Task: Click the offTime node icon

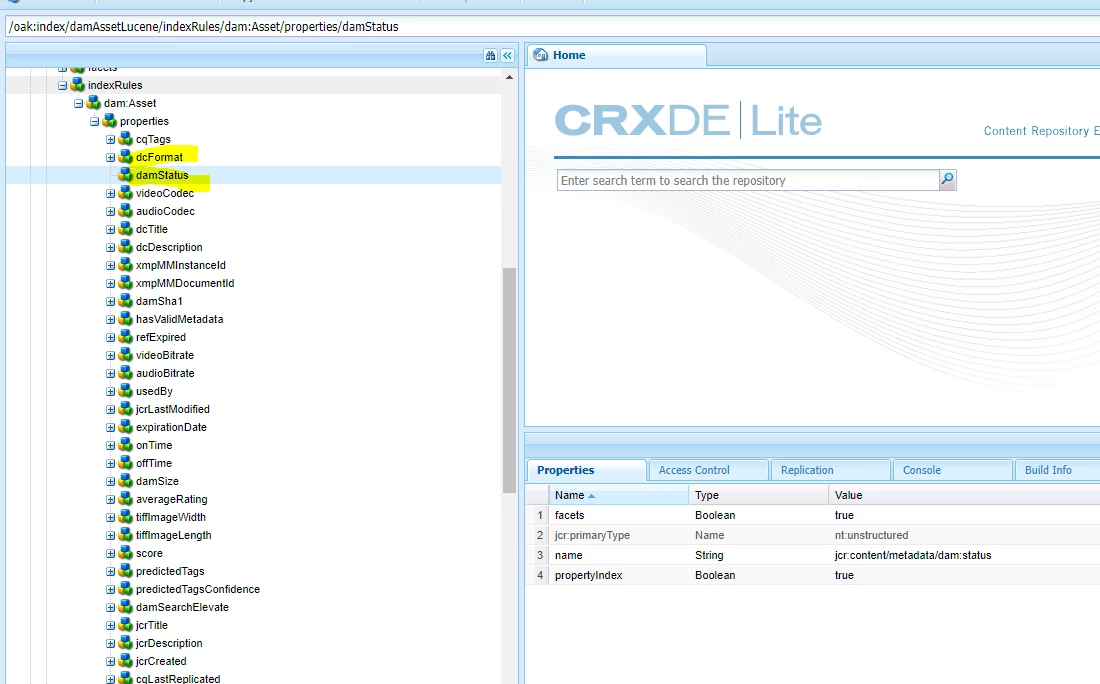Action: click(126, 463)
